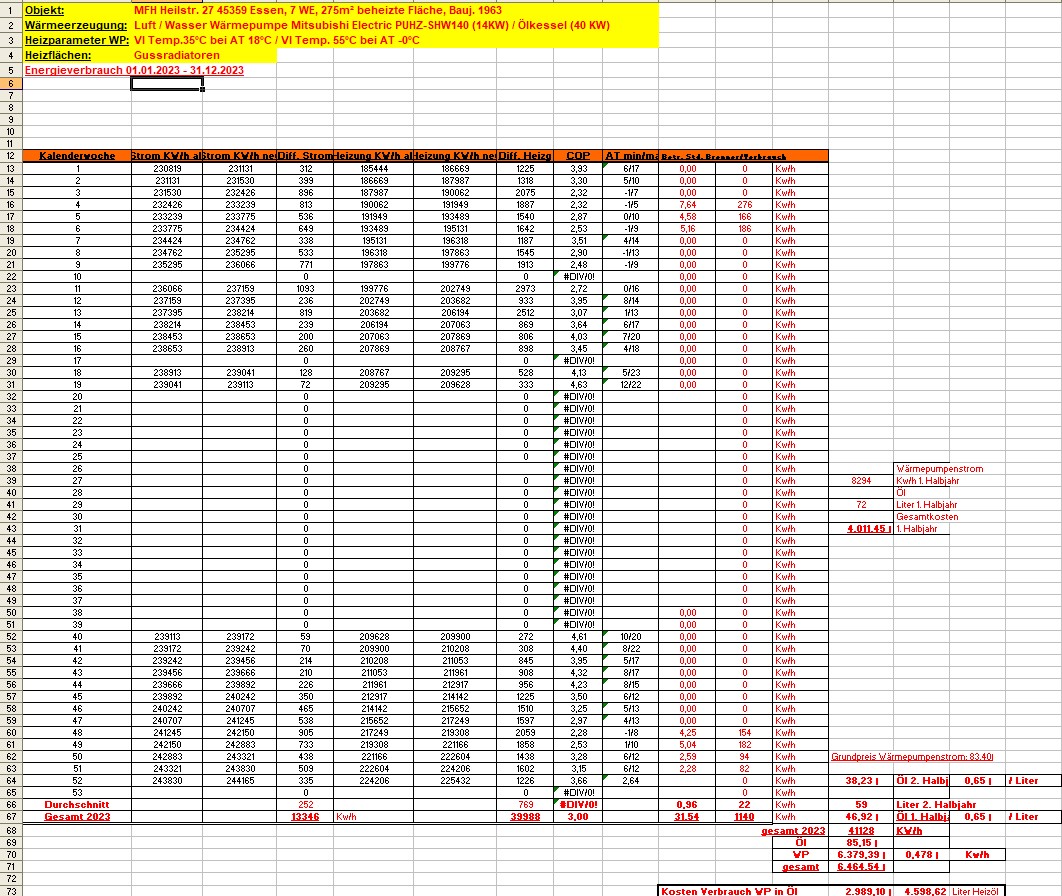
Task: Click the currently selected empty cell in row 6
Action: pos(167,84)
